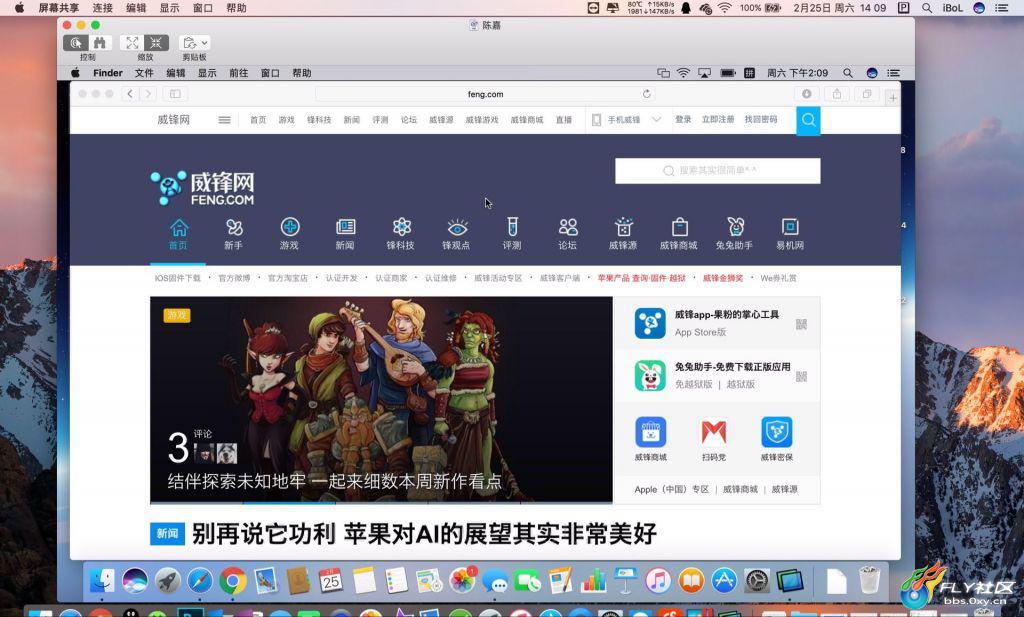Open remote Spotlight search icon
The width and height of the screenshot is (1024, 617).
[x=848, y=73]
